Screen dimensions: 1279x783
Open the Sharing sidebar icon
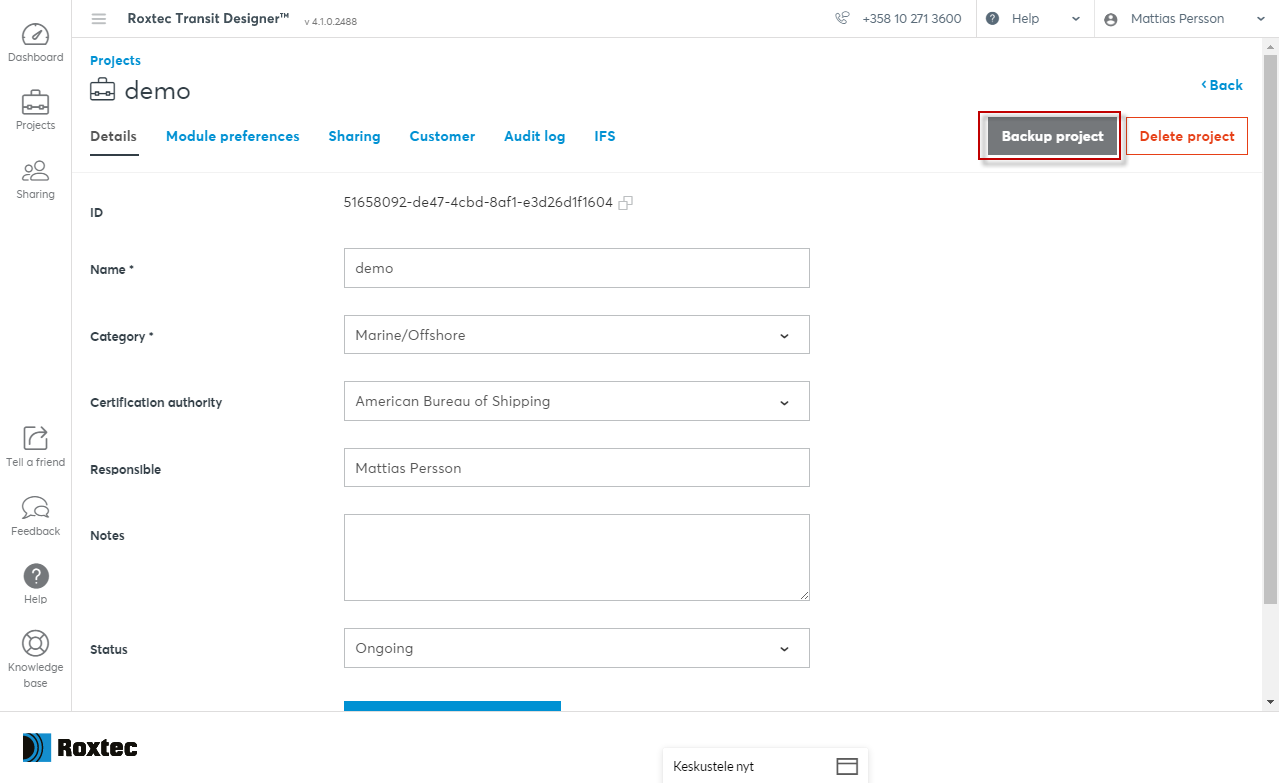tap(35, 172)
